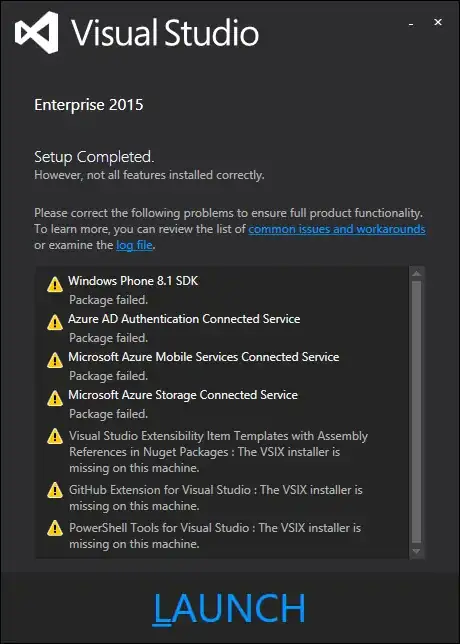
Task: Select the GitHub Extension for Visual Studio message
Action: (x=216, y=498)
